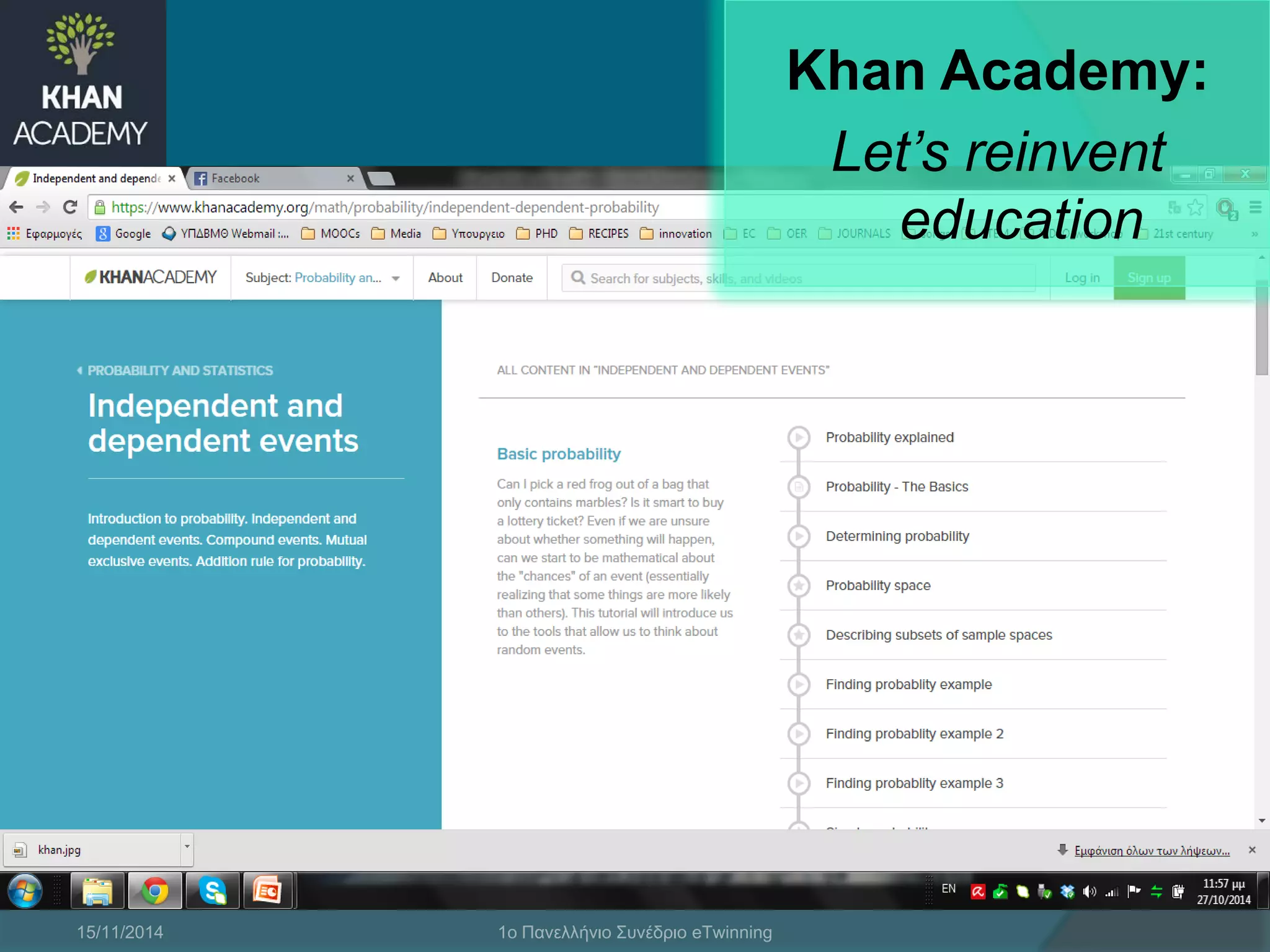
Task: Open the Media bookmark folder
Action: coord(396,234)
